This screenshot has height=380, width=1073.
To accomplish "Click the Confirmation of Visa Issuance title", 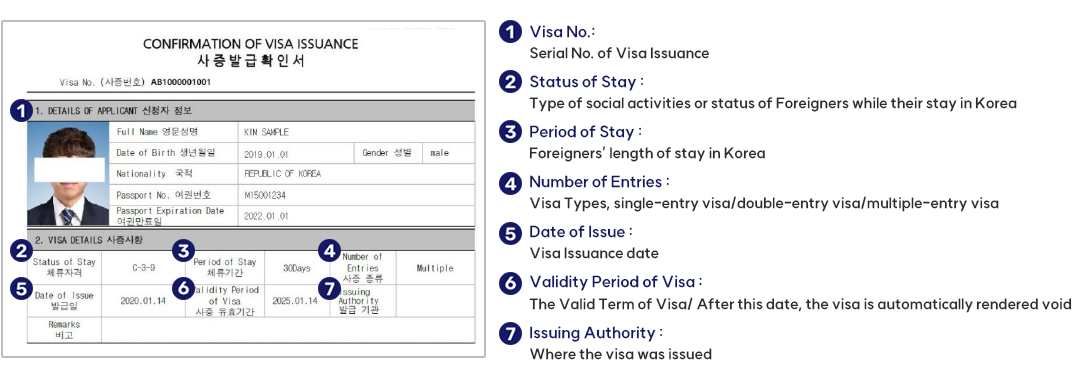I will coord(250,44).
